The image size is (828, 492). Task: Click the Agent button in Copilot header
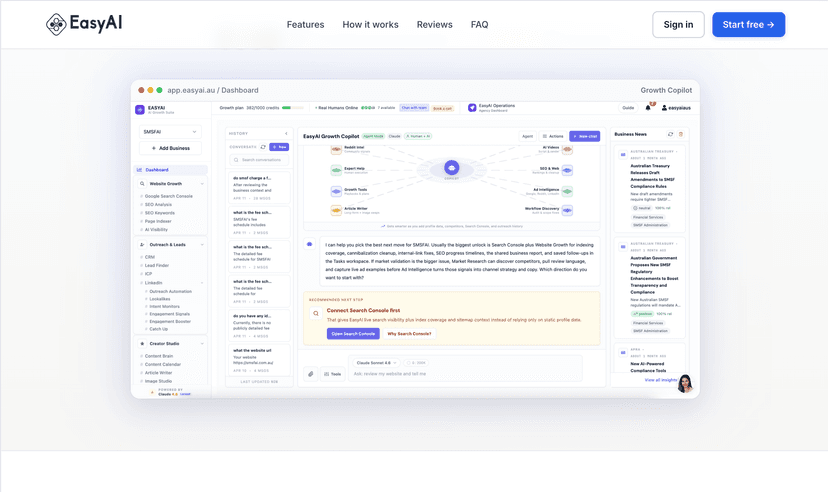(528, 137)
